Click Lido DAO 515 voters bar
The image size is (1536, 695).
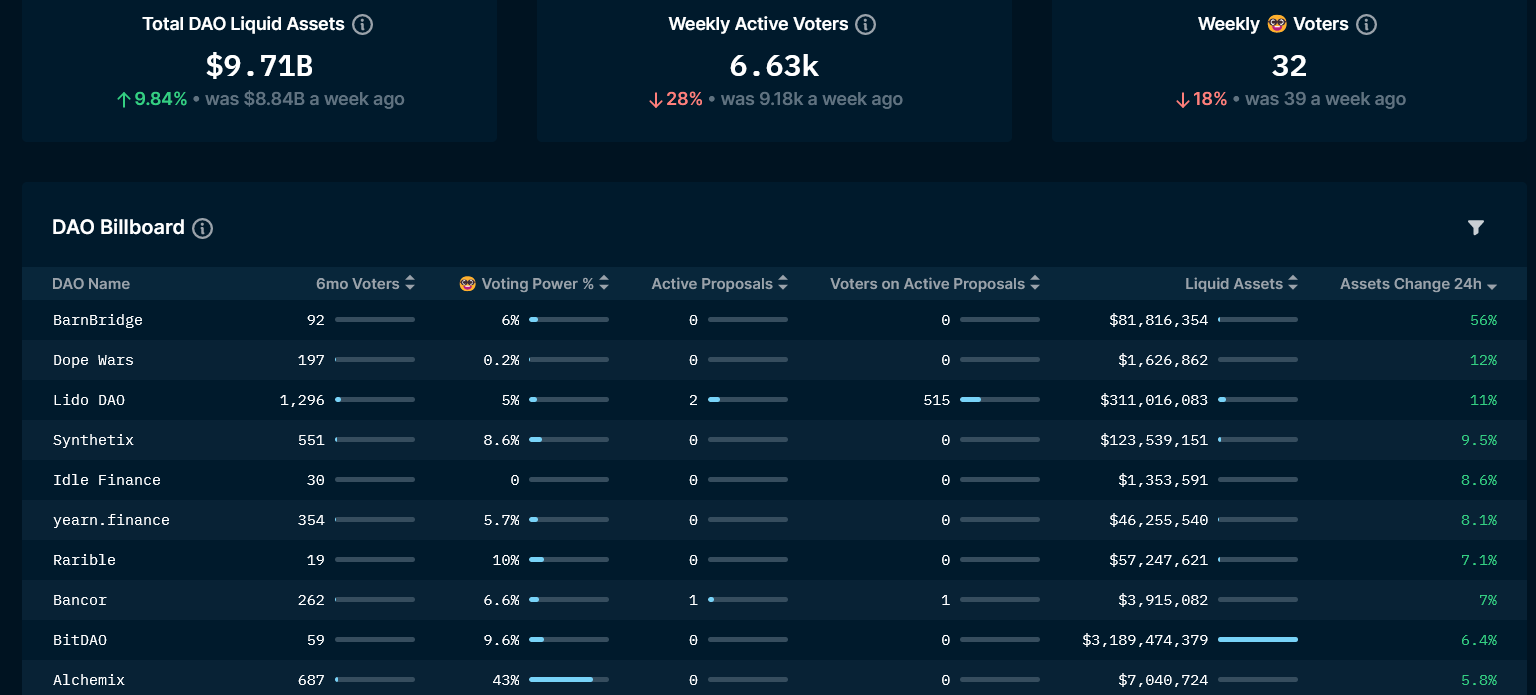pos(1000,399)
